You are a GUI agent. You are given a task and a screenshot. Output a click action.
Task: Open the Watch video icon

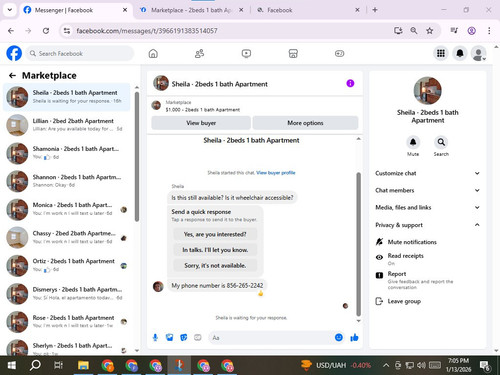click(x=246, y=53)
